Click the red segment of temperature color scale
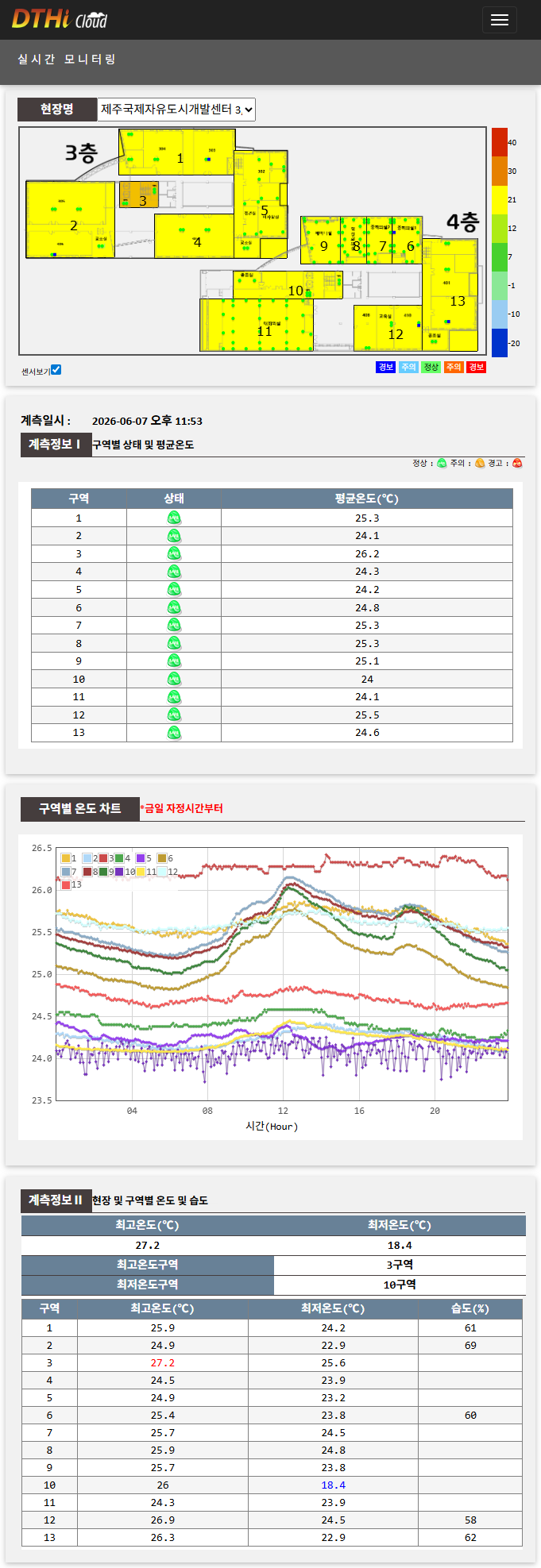This screenshot has width=541, height=1568. (x=499, y=142)
